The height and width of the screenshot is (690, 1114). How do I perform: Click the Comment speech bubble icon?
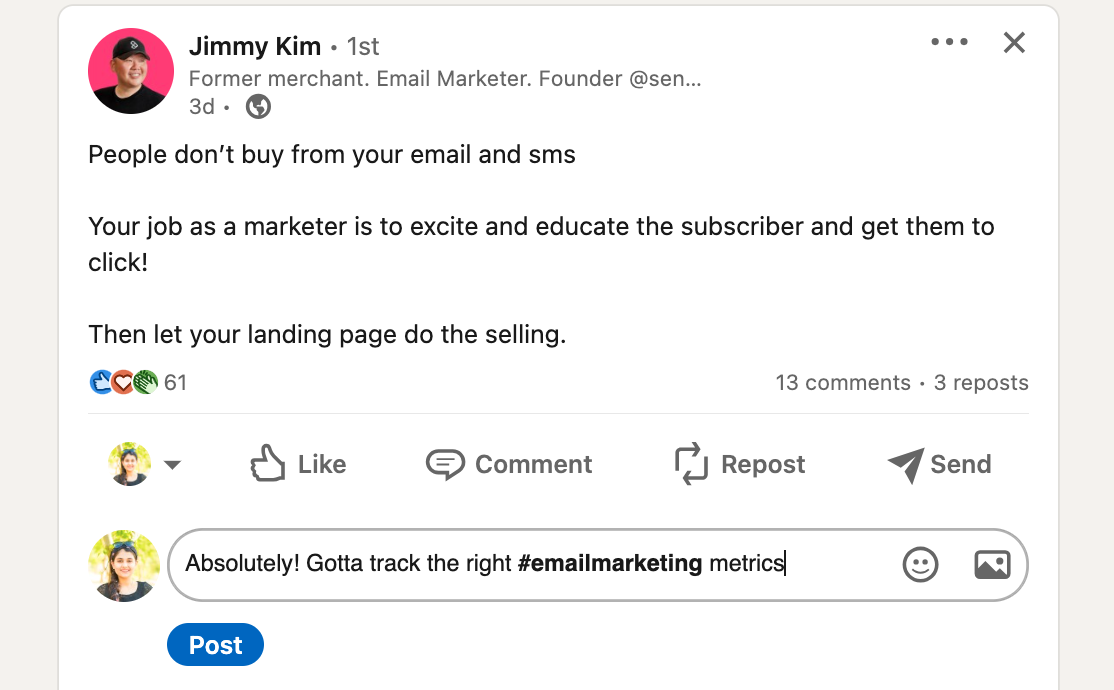click(445, 464)
